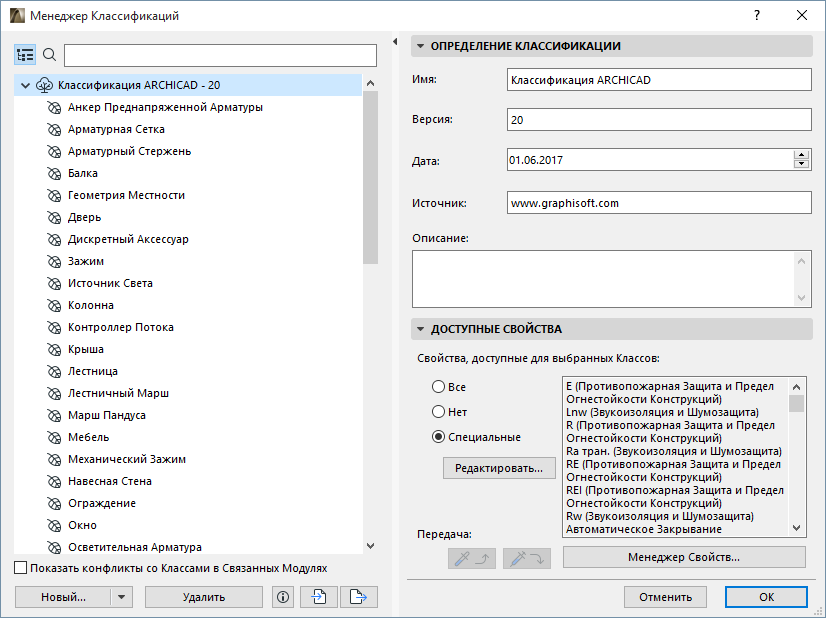Collapse the ДОСТУПНЫЕ СВОЙСТВА section
Screen dimensions: 826x618
click(x=420, y=329)
